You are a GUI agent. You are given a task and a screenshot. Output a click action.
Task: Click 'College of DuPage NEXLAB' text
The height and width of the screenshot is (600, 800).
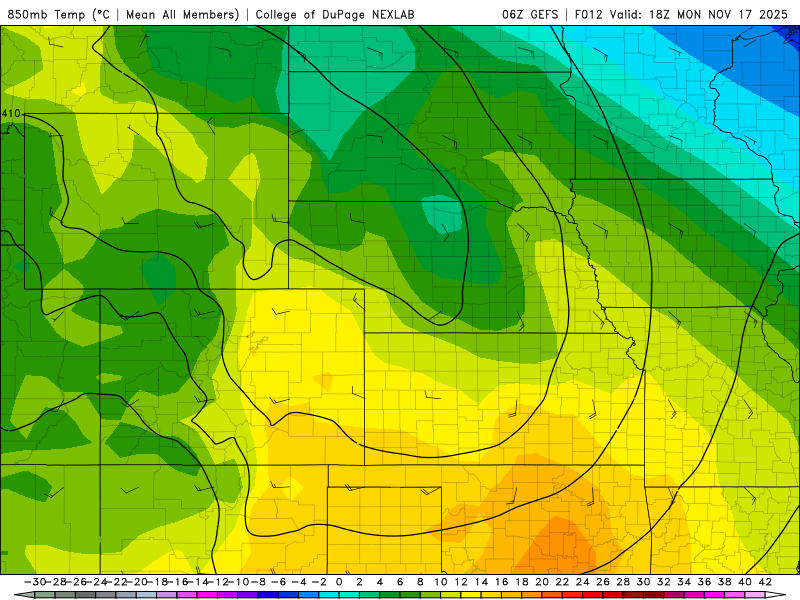[x=335, y=14]
